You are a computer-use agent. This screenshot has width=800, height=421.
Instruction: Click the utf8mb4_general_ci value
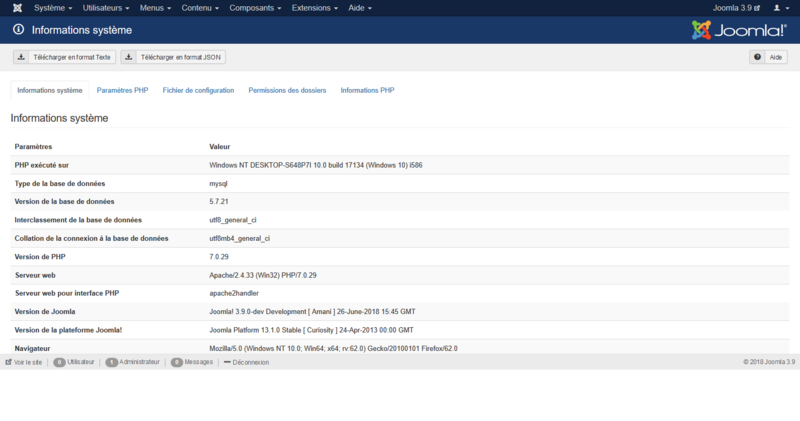point(239,238)
